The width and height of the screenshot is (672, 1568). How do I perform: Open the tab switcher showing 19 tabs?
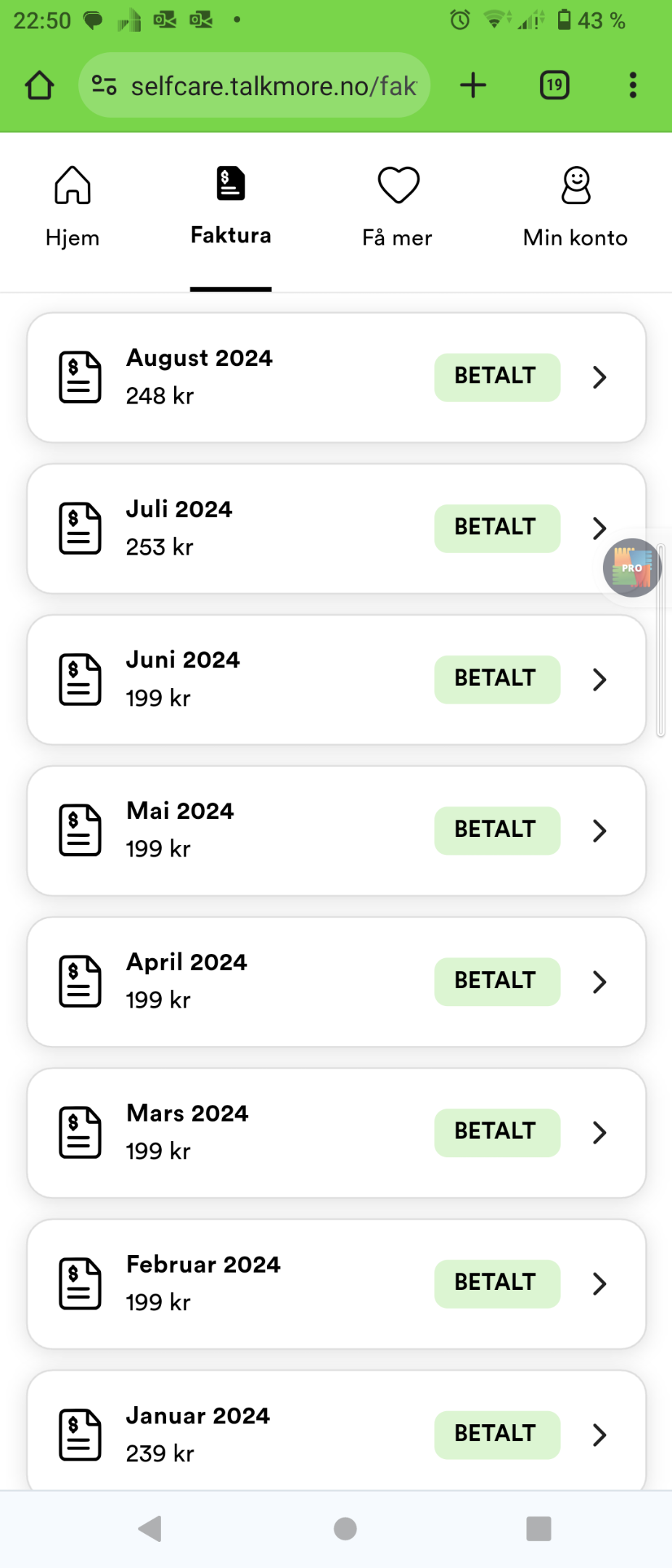(x=554, y=86)
